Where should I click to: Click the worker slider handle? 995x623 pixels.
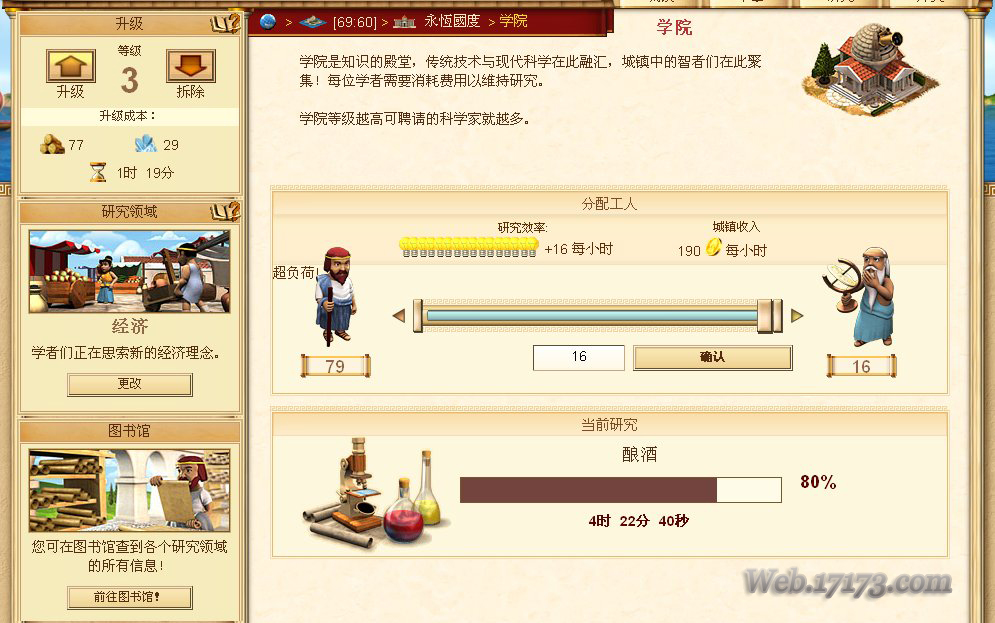[769, 316]
